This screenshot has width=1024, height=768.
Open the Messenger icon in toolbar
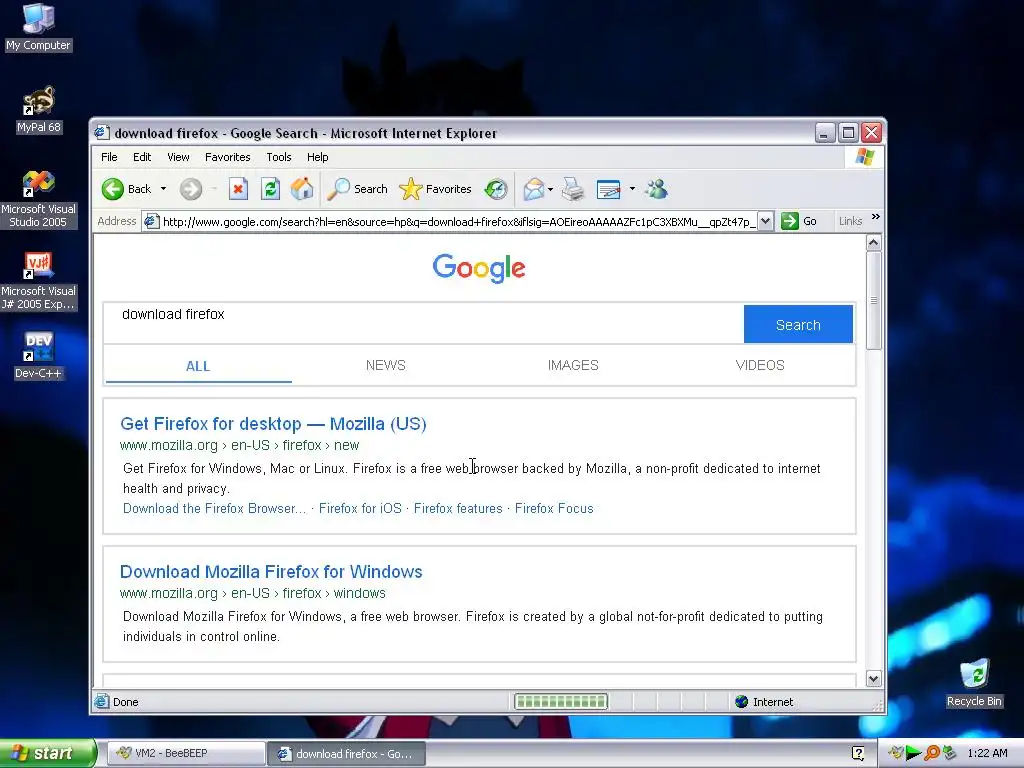[656, 189]
